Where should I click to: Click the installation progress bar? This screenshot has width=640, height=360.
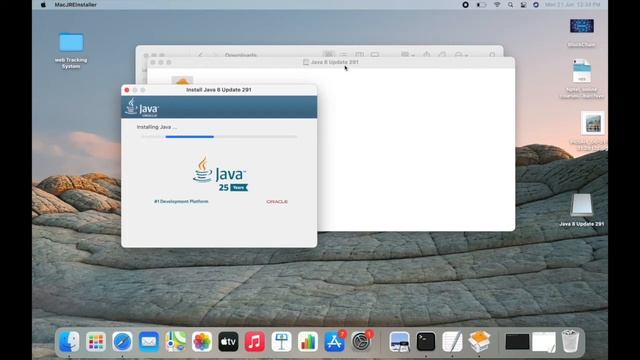pyautogui.click(x=219, y=137)
